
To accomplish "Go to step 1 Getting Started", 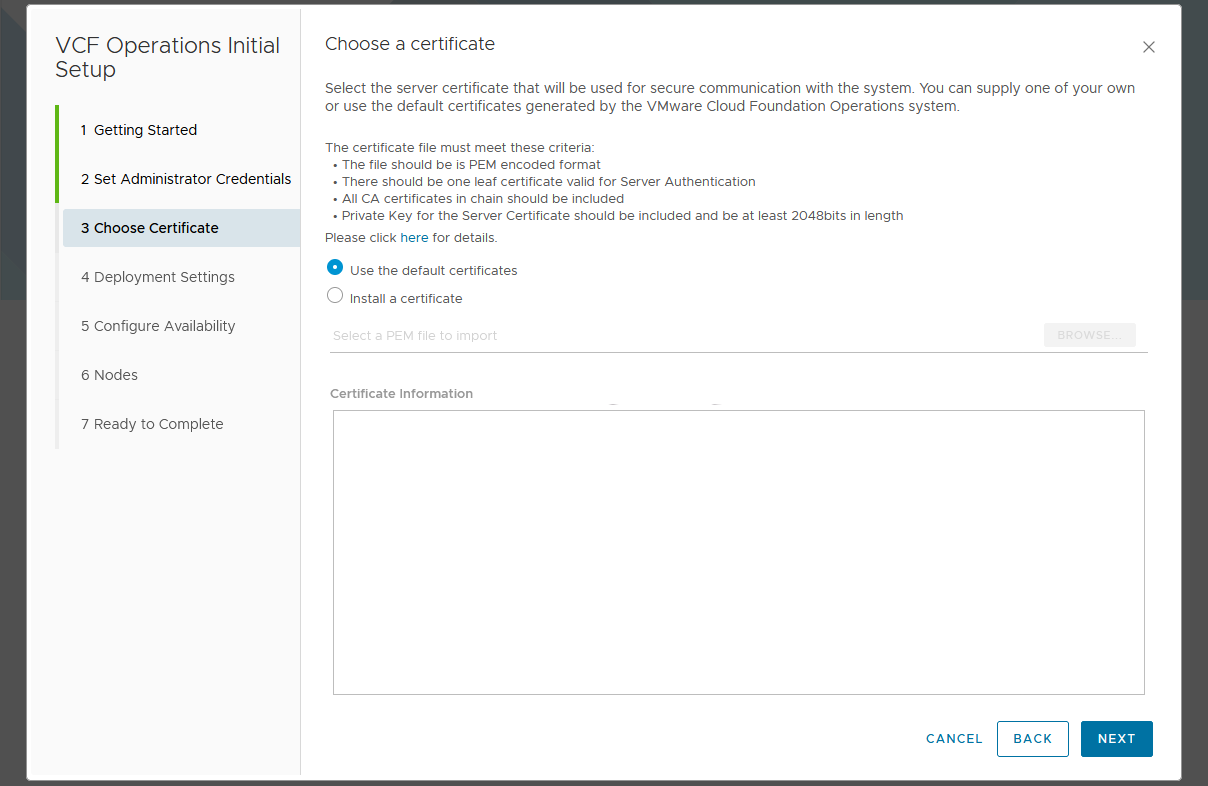I will pyautogui.click(x=139, y=130).
